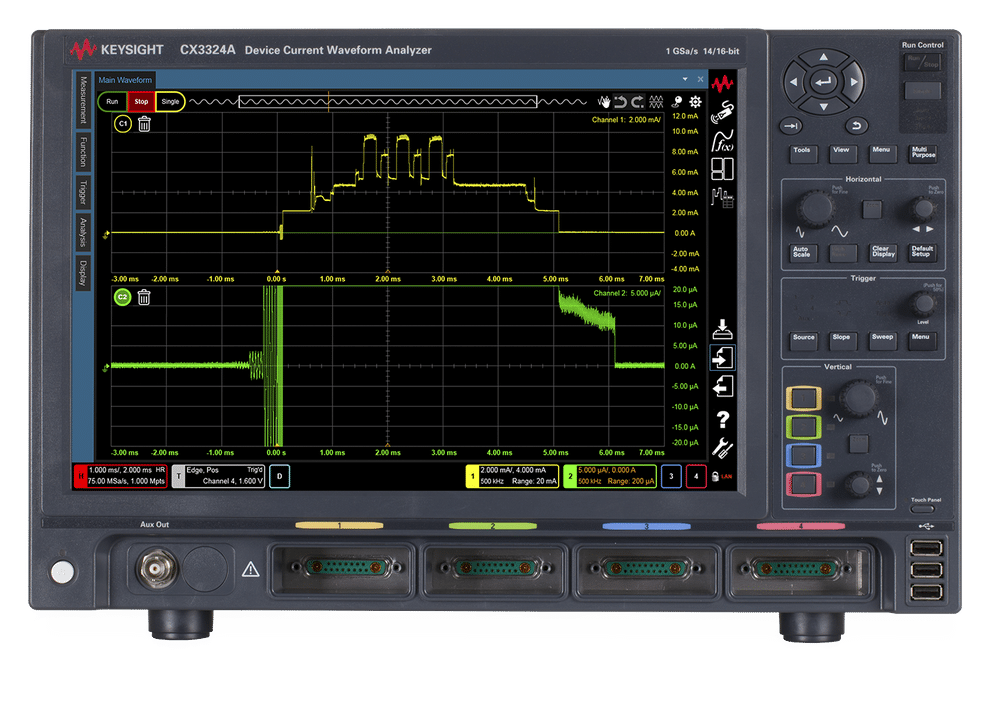The image size is (1000, 703).
Task: Push the Default Setup key
Action: click(922, 252)
